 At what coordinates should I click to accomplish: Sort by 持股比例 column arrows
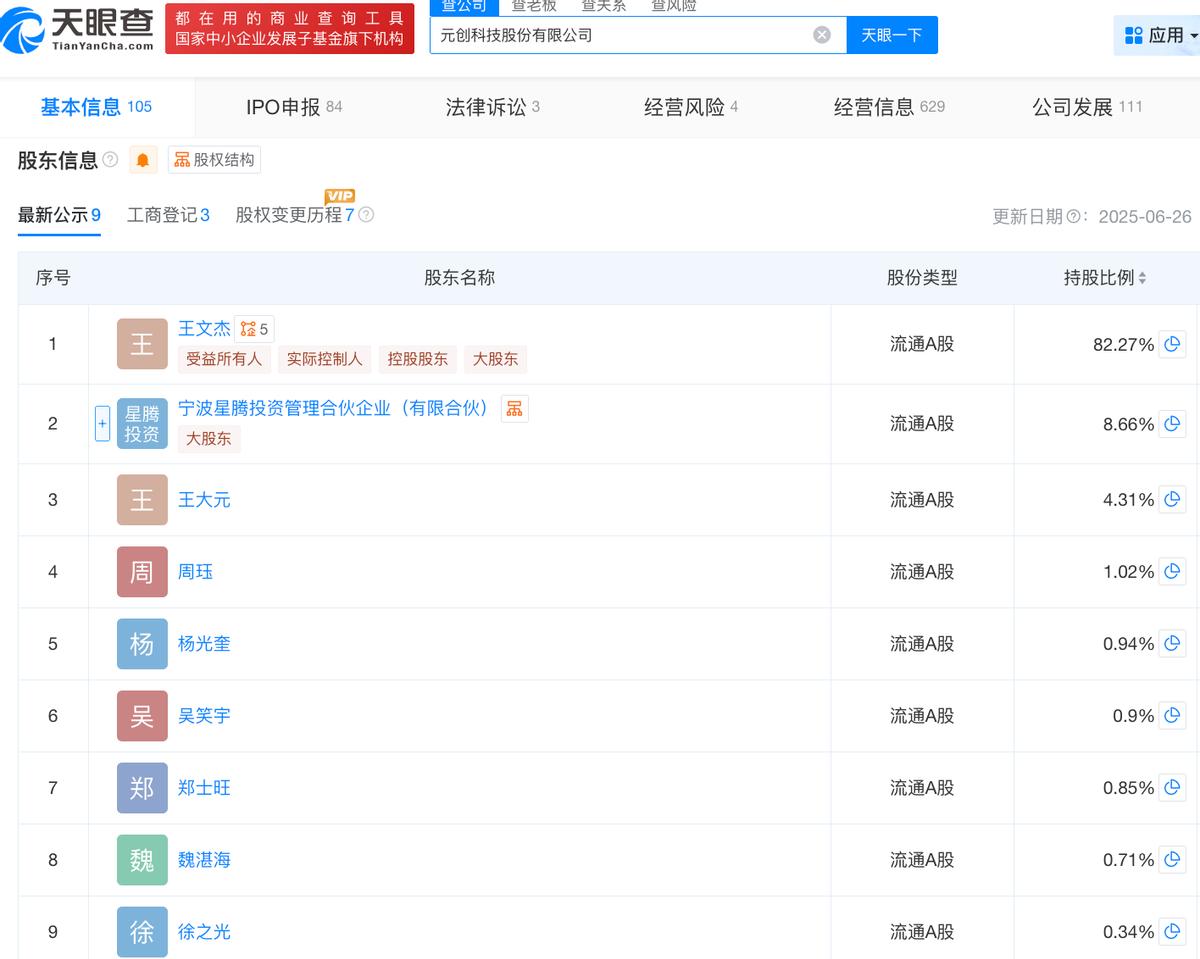click(1142, 278)
